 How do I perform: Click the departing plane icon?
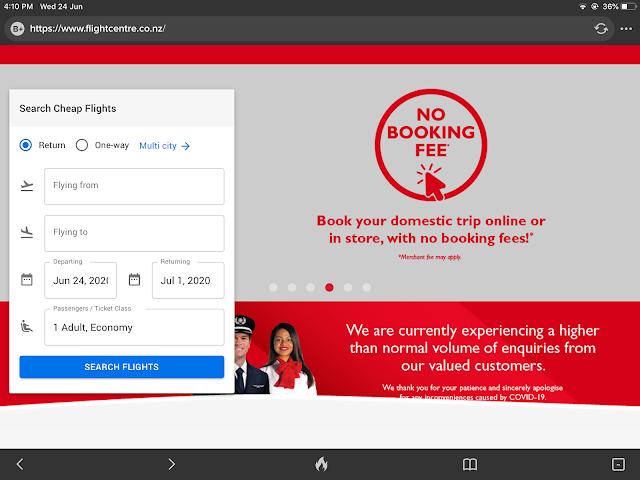(x=27, y=186)
